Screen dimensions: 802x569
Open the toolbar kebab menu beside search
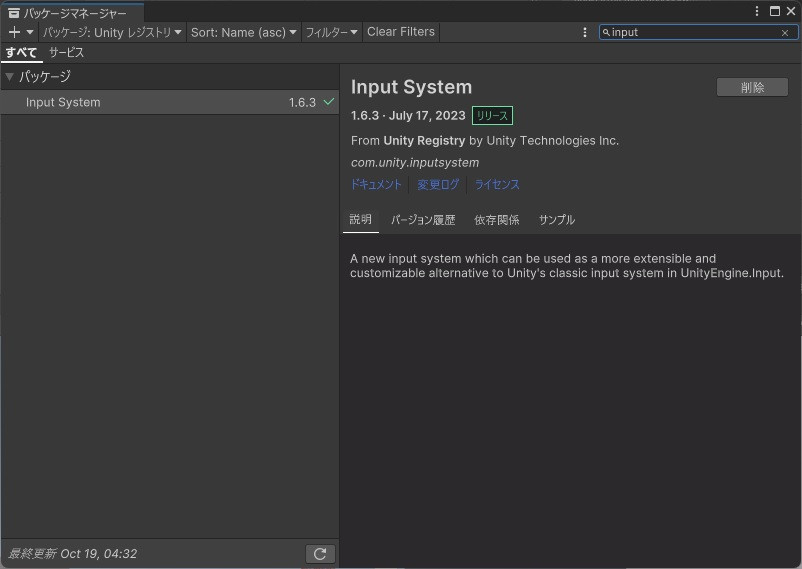click(x=585, y=32)
